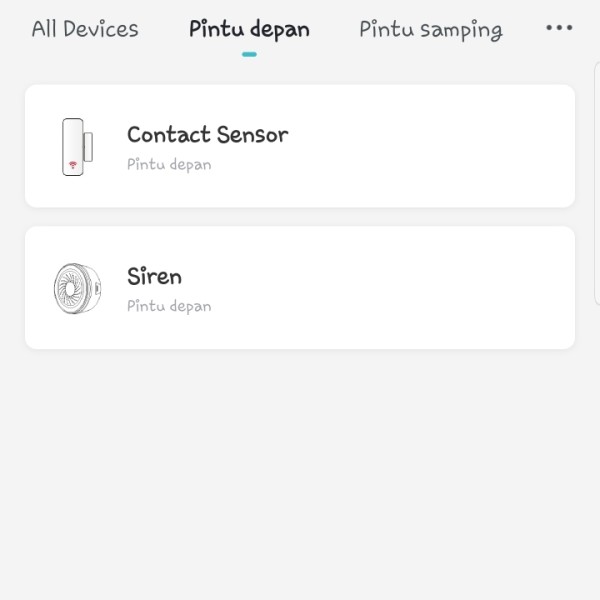The image size is (600, 600).
Task: Click the center of the siren speaker grille
Action: [70, 289]
